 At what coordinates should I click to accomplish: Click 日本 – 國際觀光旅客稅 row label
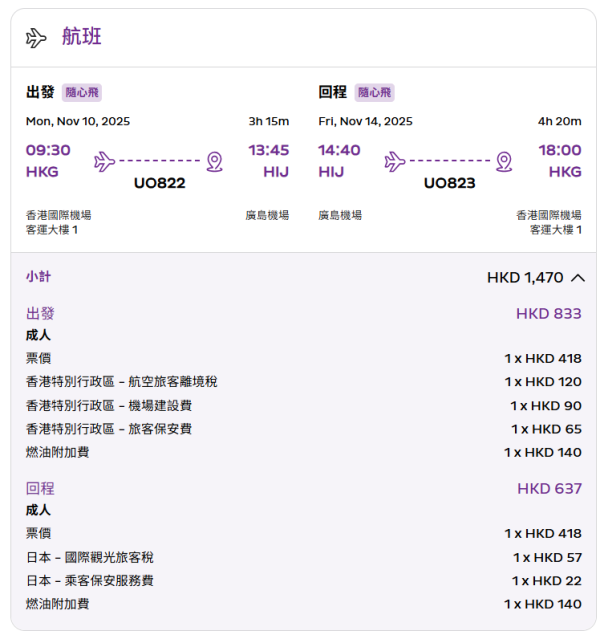coord(90,558)
